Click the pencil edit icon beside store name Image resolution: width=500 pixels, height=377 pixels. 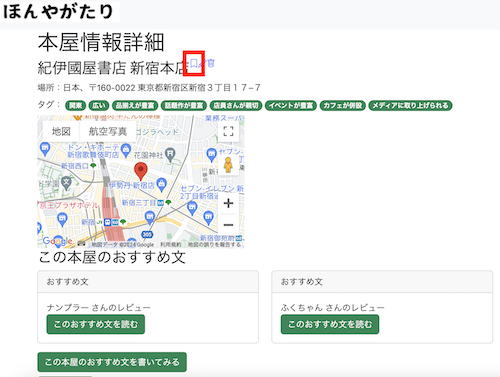[x=203, y=63]
